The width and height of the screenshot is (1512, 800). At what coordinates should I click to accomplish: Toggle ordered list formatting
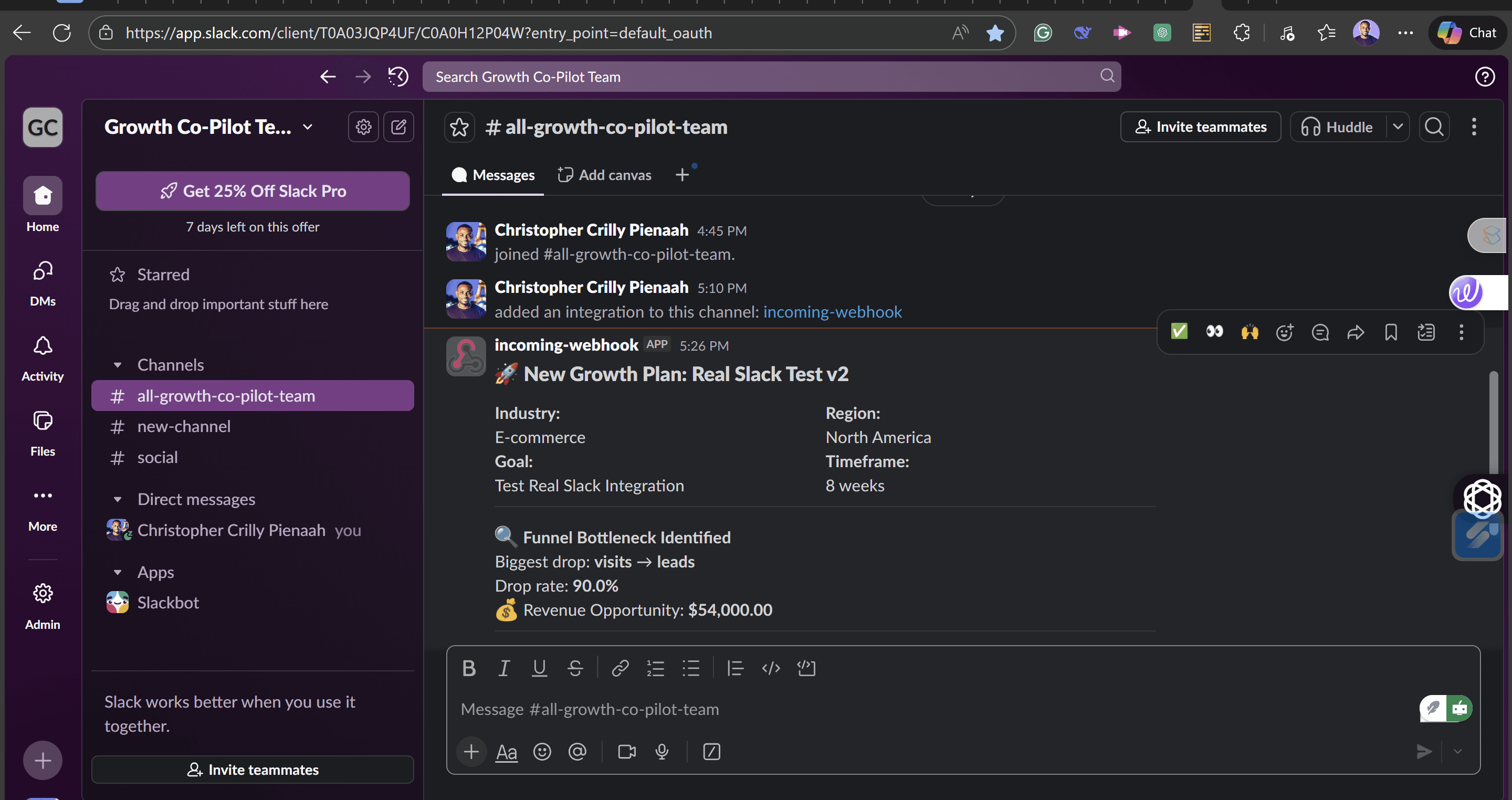[x=656, y=668]
